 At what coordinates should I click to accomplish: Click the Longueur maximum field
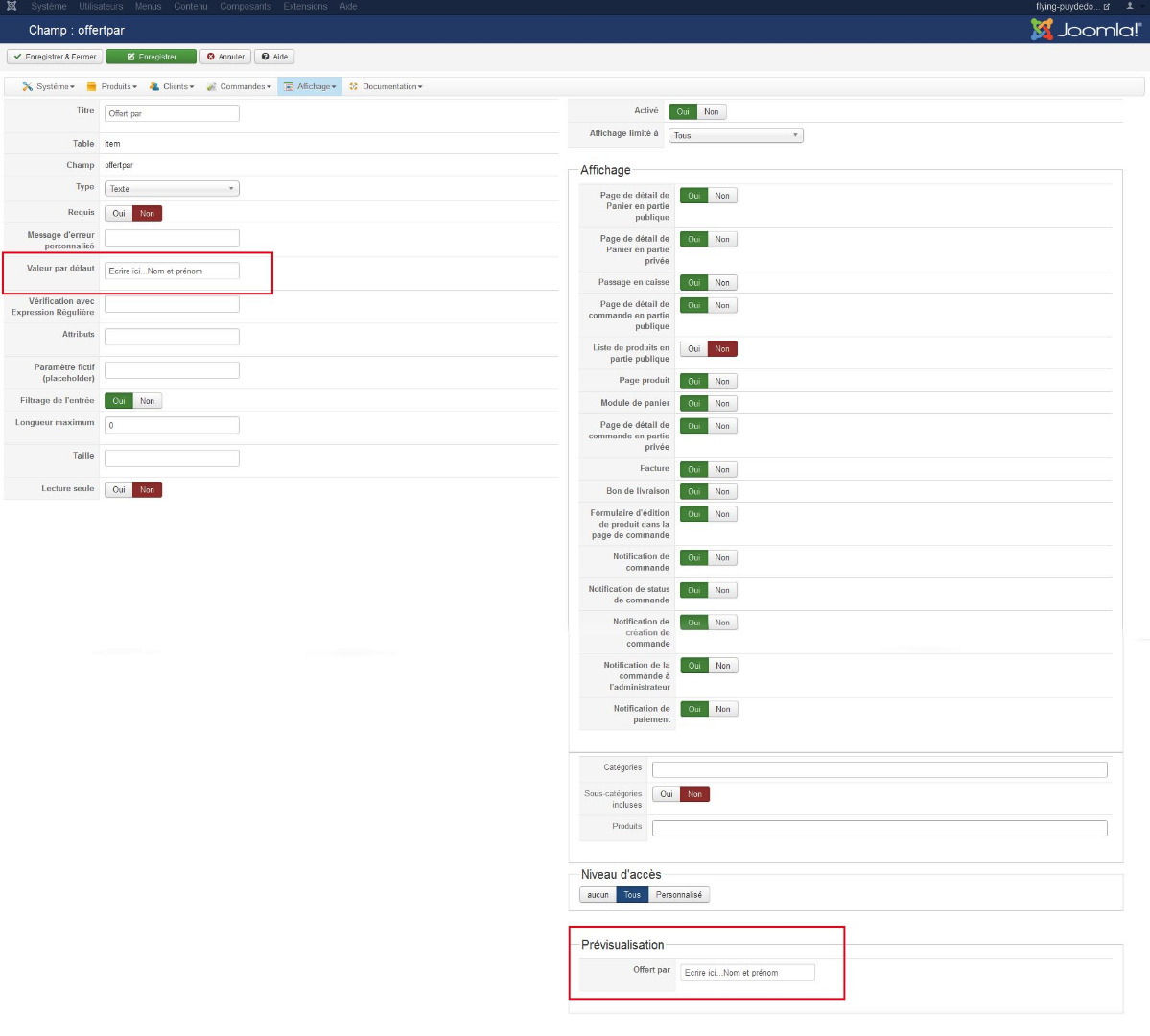(172, 425)
